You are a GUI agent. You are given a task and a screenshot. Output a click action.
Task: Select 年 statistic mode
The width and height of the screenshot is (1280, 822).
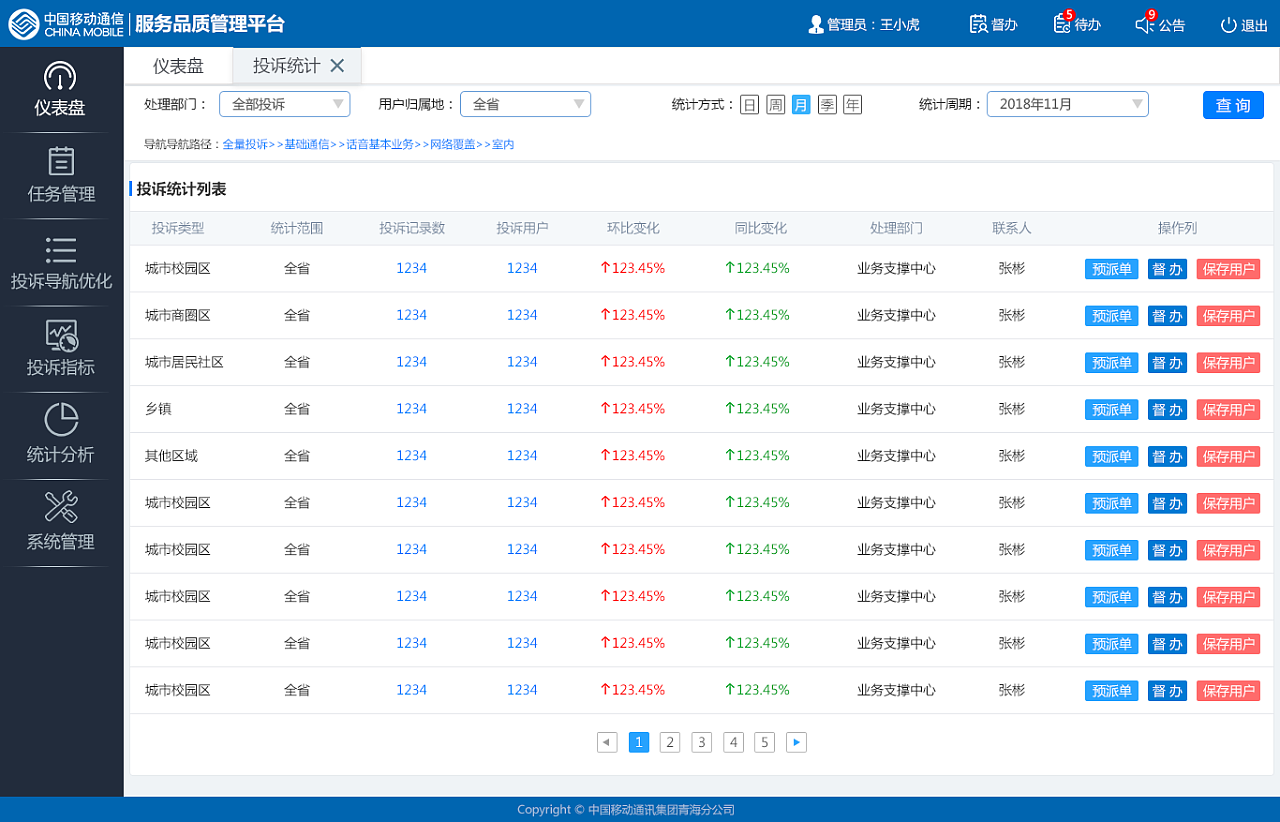point(852,105)
